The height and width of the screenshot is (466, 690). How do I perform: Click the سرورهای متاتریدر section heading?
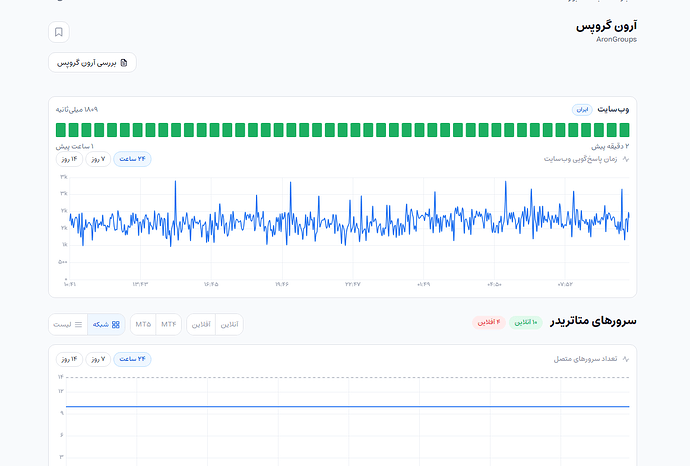tap(593, 321)
